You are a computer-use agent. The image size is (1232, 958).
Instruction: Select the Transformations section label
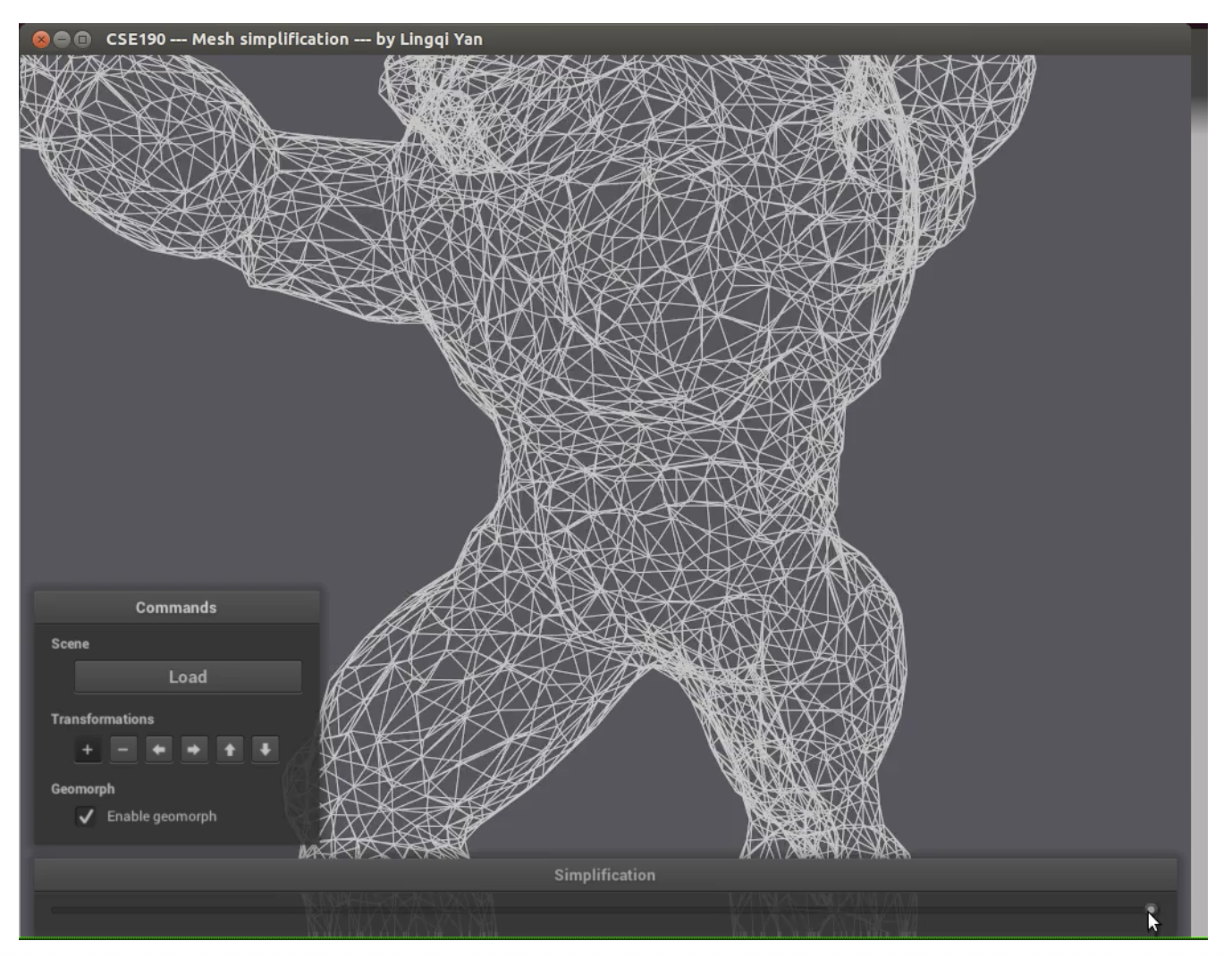tap(102, 719)
